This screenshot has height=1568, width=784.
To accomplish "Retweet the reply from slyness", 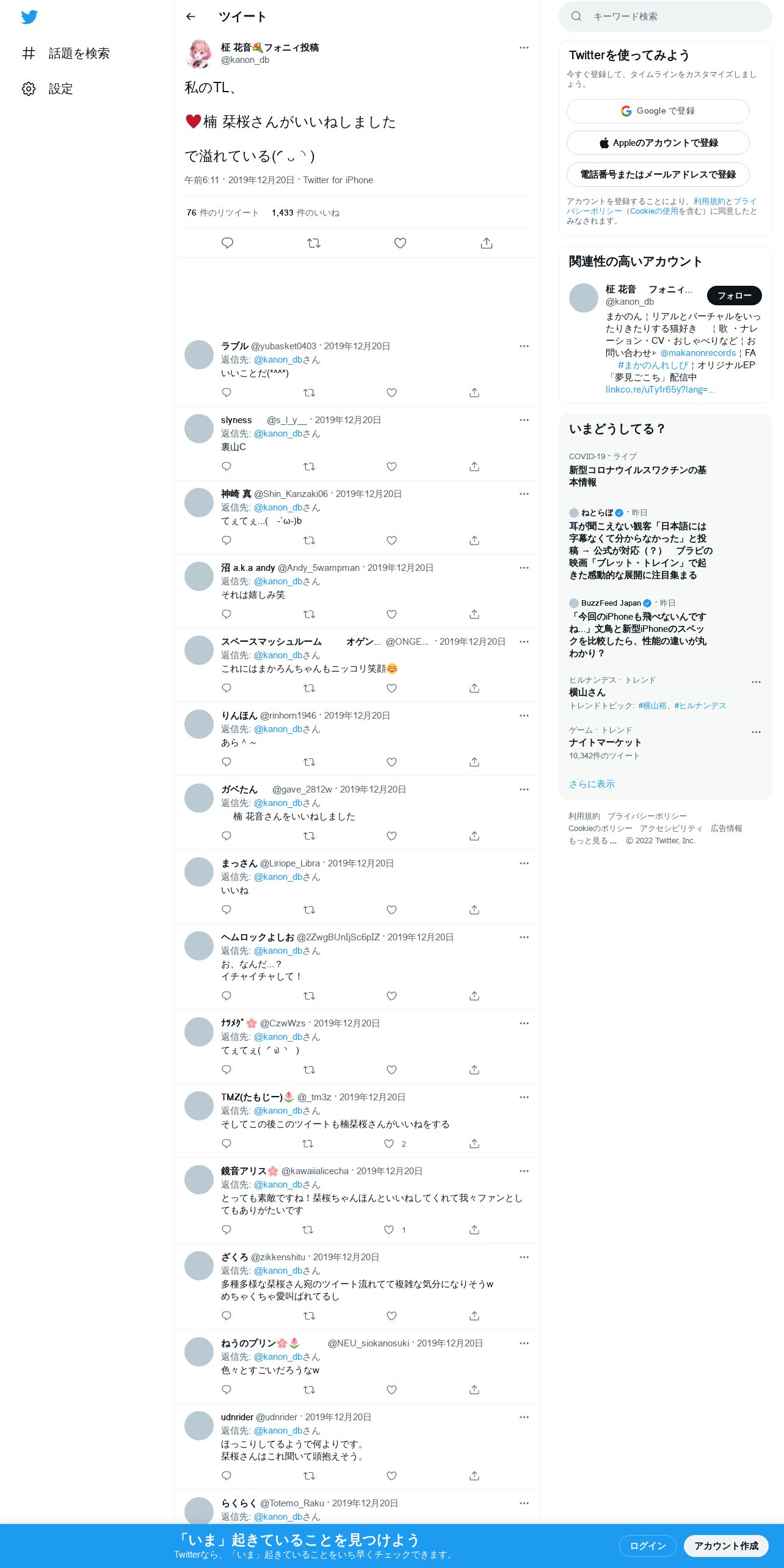I will 310,466.
